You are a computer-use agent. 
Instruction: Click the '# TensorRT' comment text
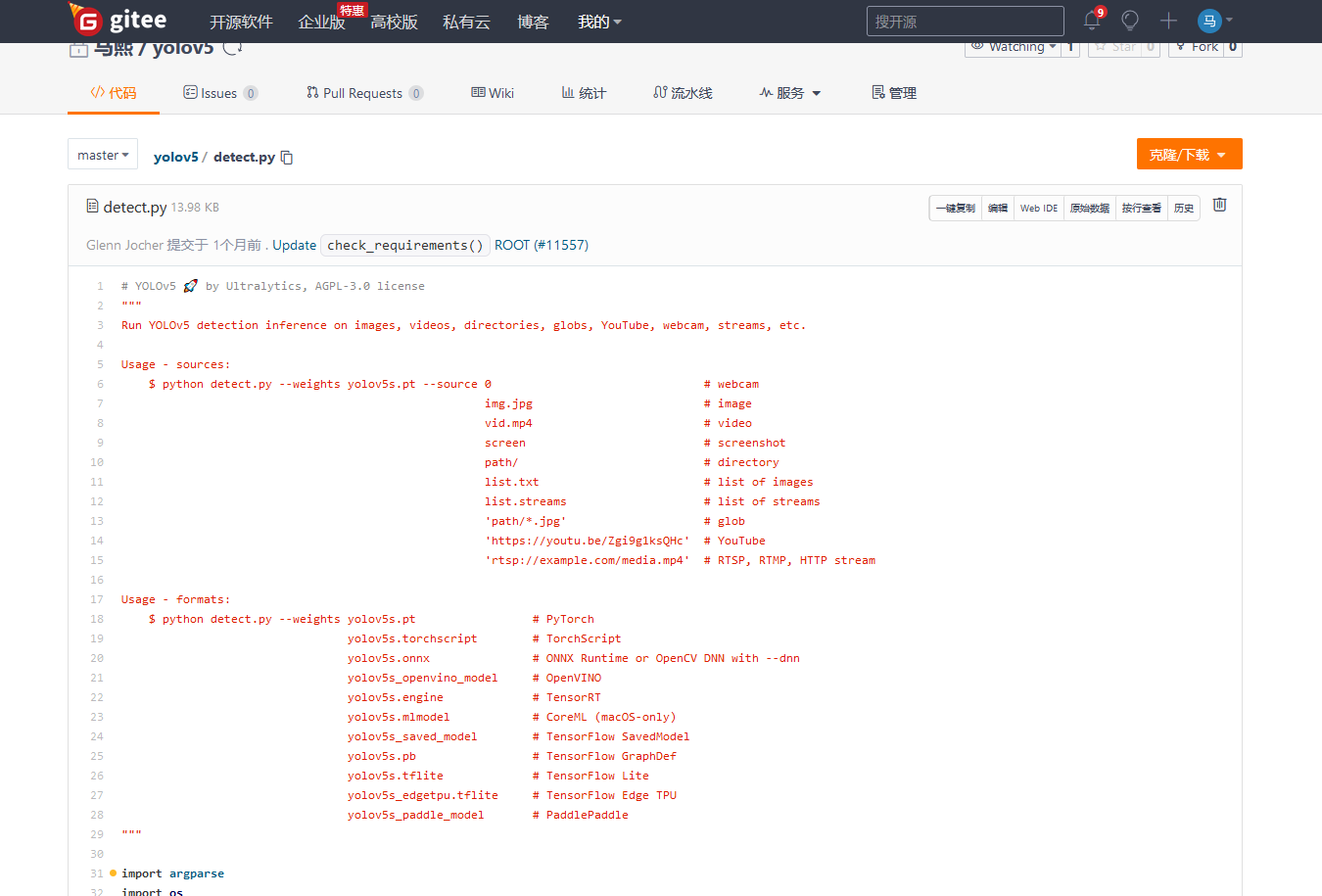click(567, 697)
